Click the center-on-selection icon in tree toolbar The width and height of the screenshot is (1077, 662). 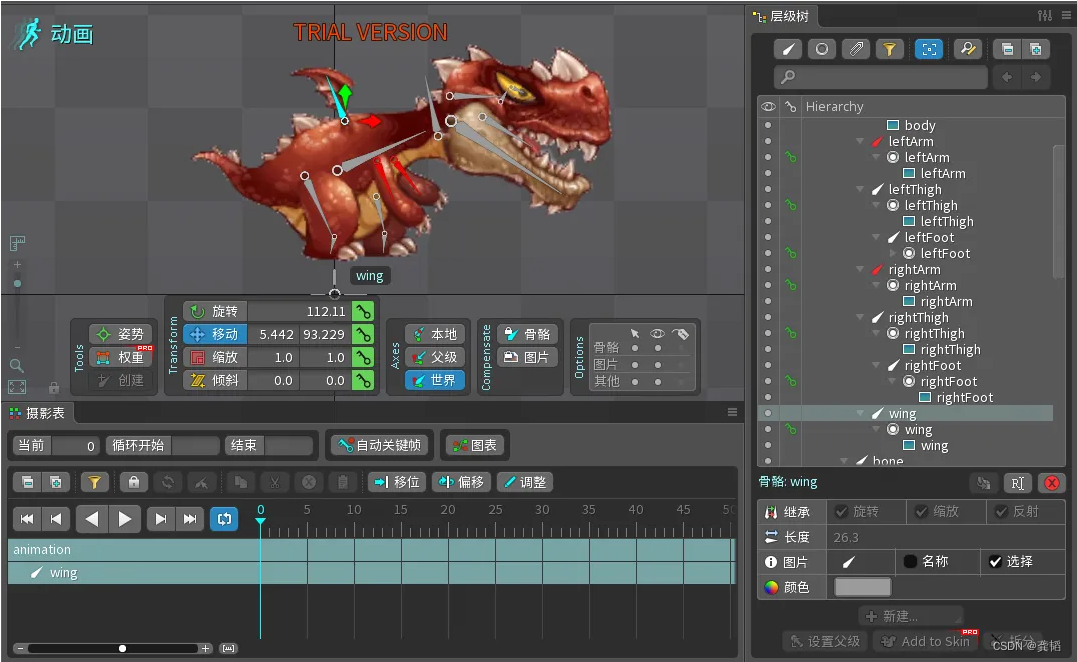tap(929, 49)
